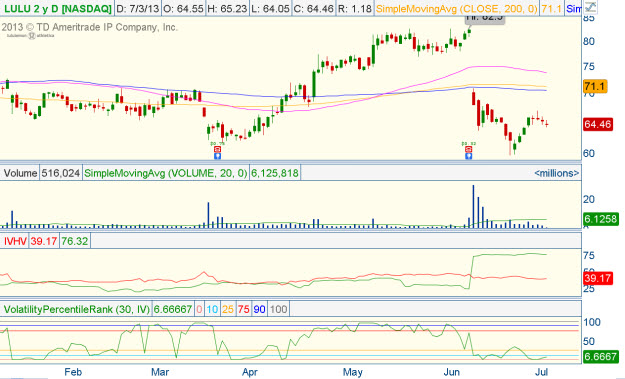Click the 6,125,818 volume average value
The image size is (625, 379).
(x=275, y=173)
